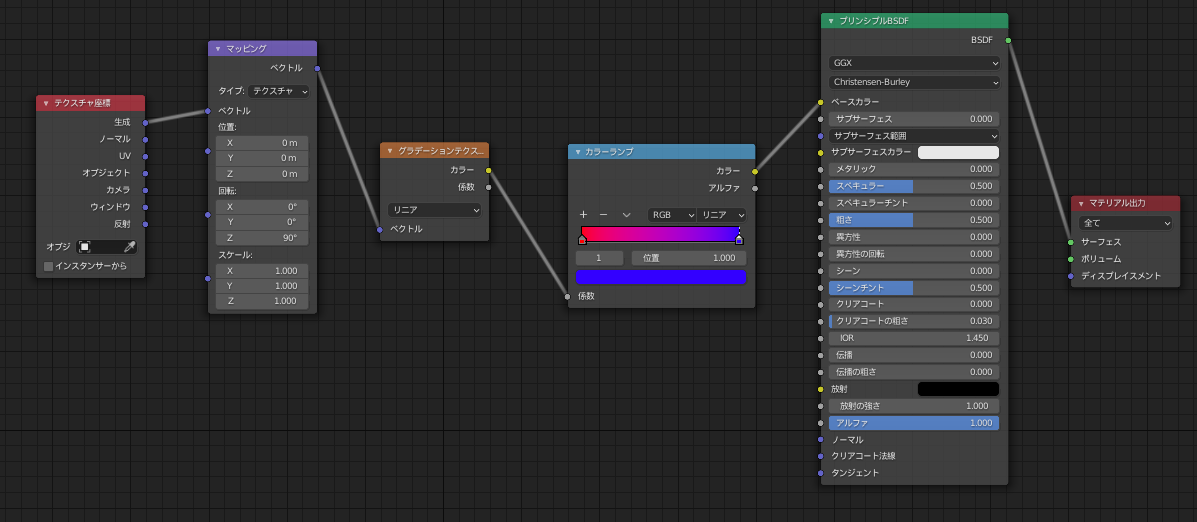Remove color stop with minus icon
This screenshot has width=1197, height=522.
coord(603,215)
